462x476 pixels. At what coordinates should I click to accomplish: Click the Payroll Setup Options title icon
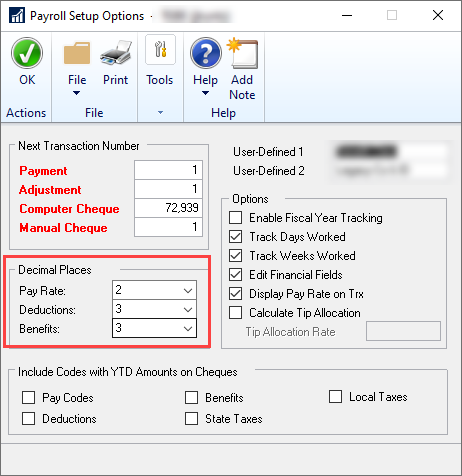(x=17, y=16)
